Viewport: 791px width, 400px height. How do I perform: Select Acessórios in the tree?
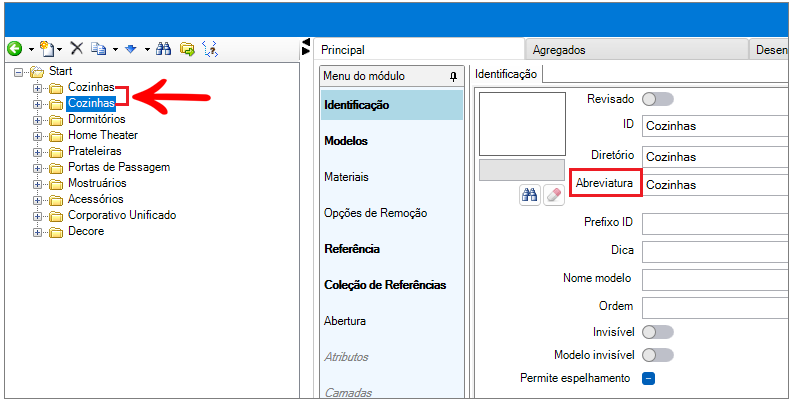[96, 199]
